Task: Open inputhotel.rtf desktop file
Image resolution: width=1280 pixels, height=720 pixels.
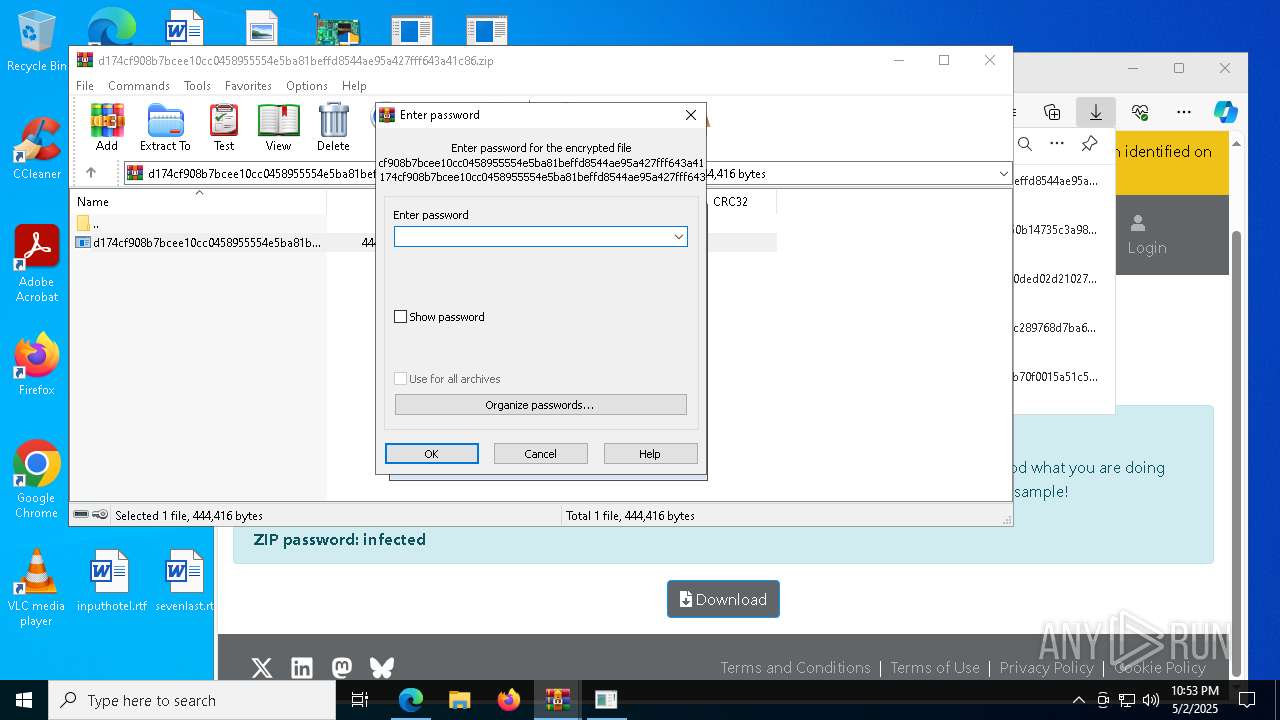Action: [x=111, y=580]
